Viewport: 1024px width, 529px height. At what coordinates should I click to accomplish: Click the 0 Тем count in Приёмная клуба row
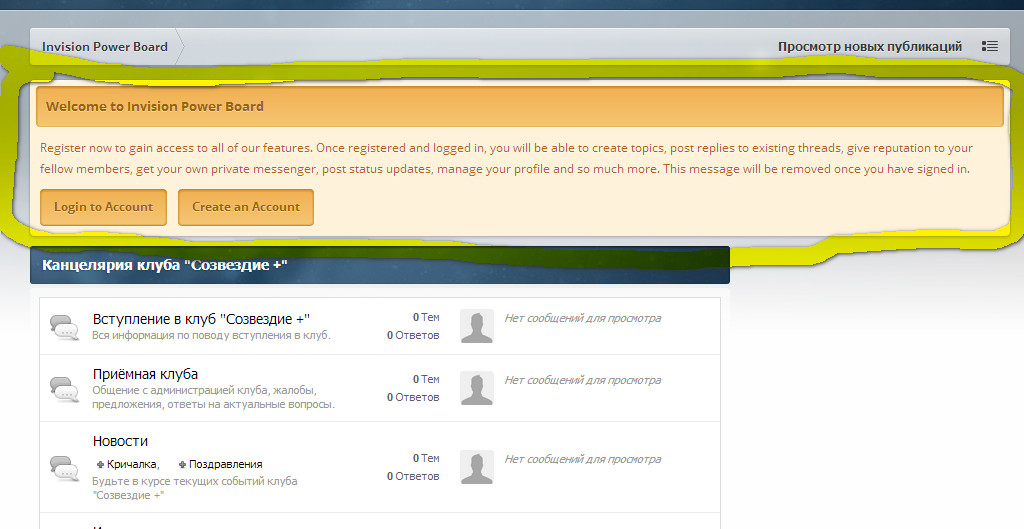tap(426, 379)
